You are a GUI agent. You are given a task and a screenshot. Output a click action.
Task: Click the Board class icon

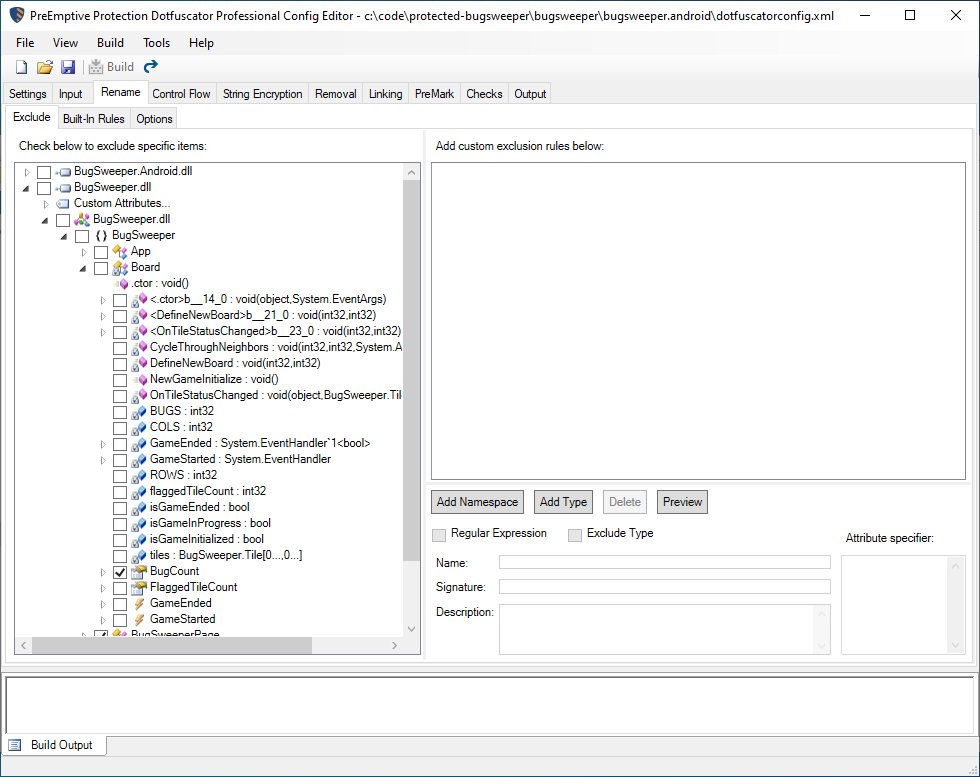point(120,268)
